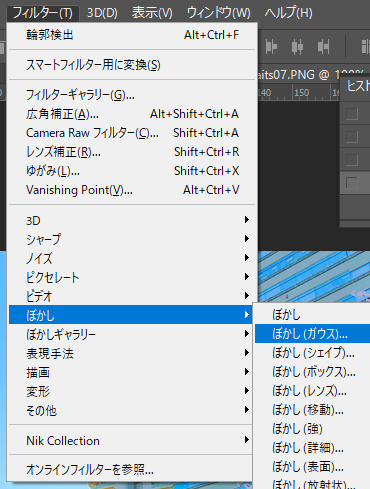The image size is (370, 489).
Task: Choose ぼかし (シェイプ)... filter
Action: coord(312,352)
